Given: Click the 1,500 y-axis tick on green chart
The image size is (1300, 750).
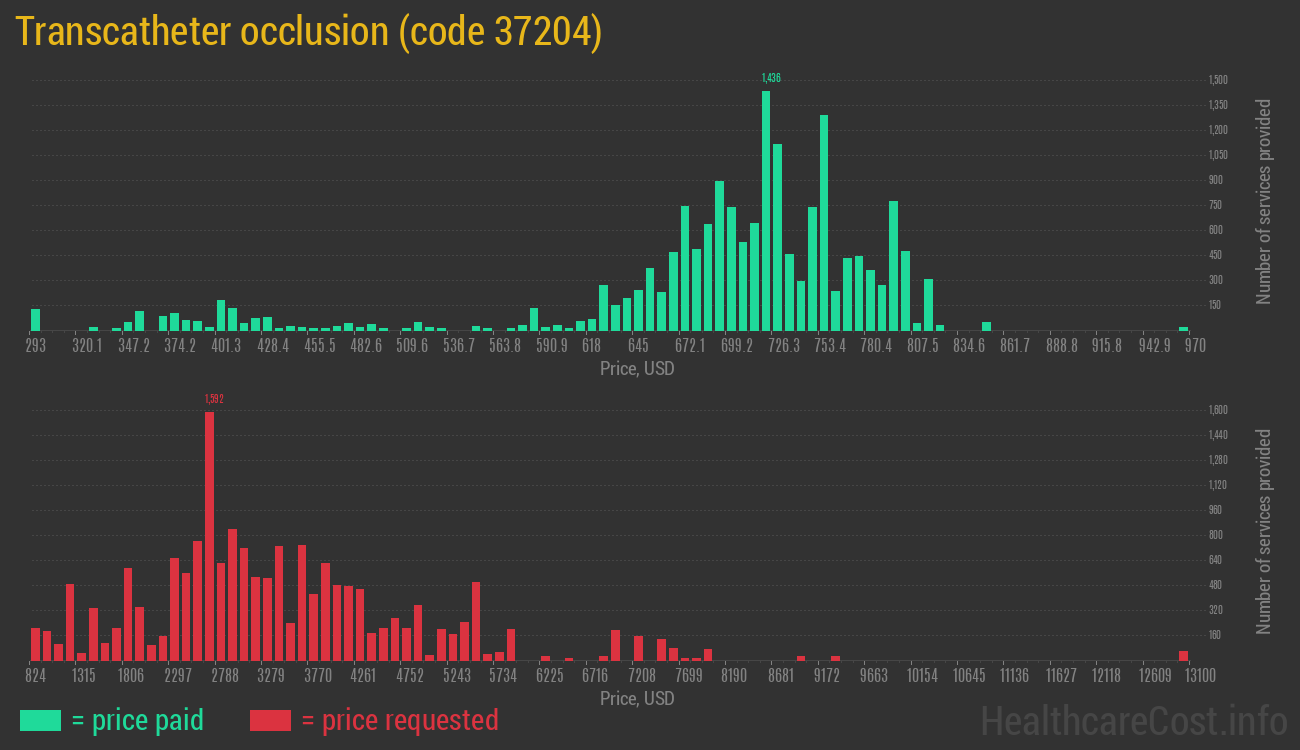Looking at the screenshot, I should click(x=1218, y=80).
